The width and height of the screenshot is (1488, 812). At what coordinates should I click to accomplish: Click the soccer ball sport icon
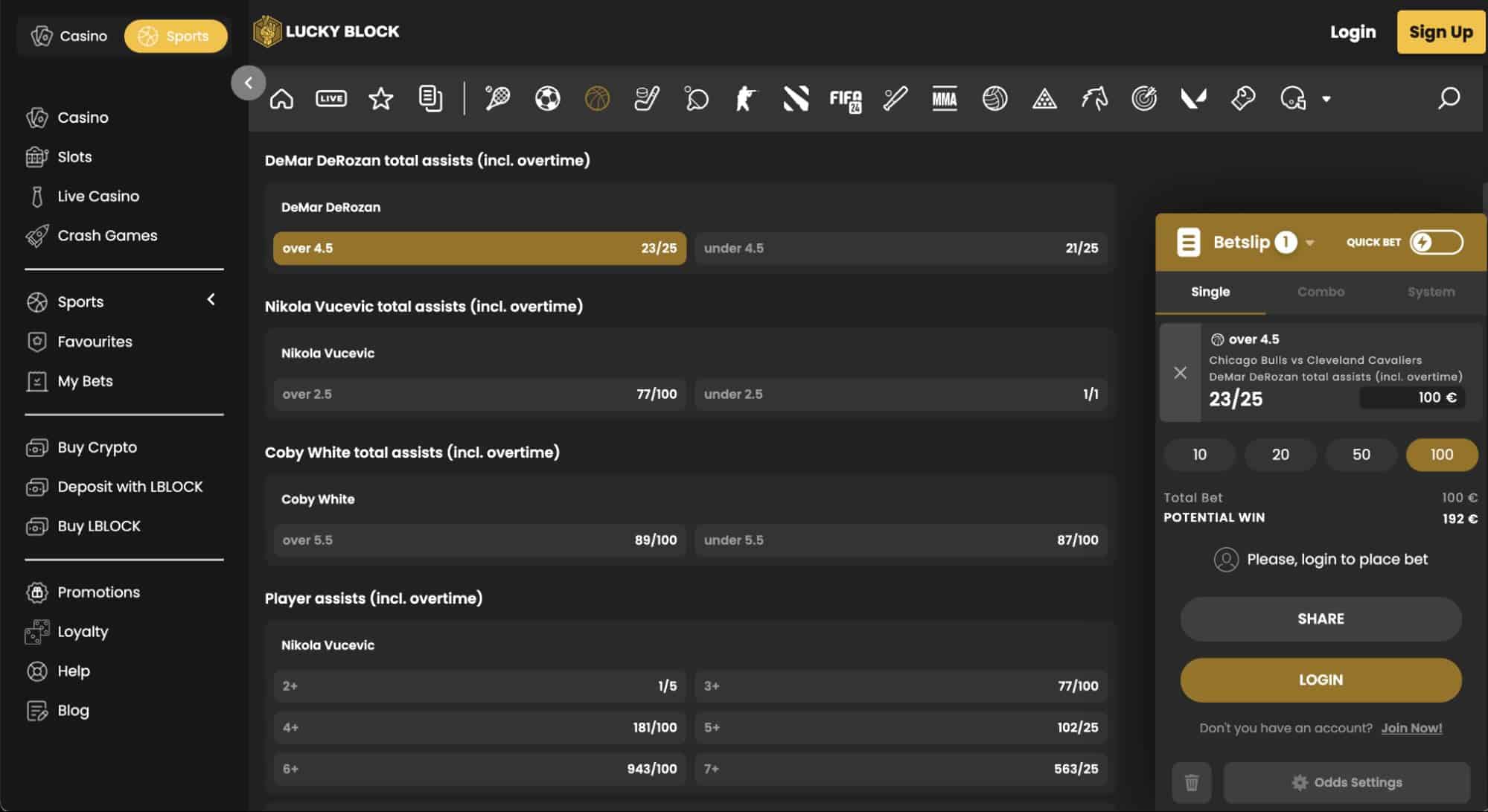pos(547,98)
